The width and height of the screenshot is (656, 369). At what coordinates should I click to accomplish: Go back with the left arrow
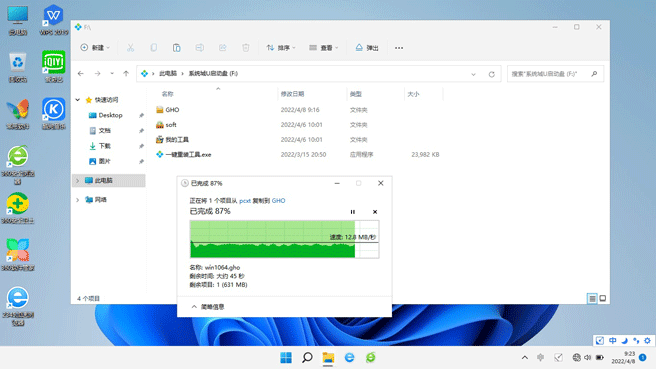(x=81, y=74)
